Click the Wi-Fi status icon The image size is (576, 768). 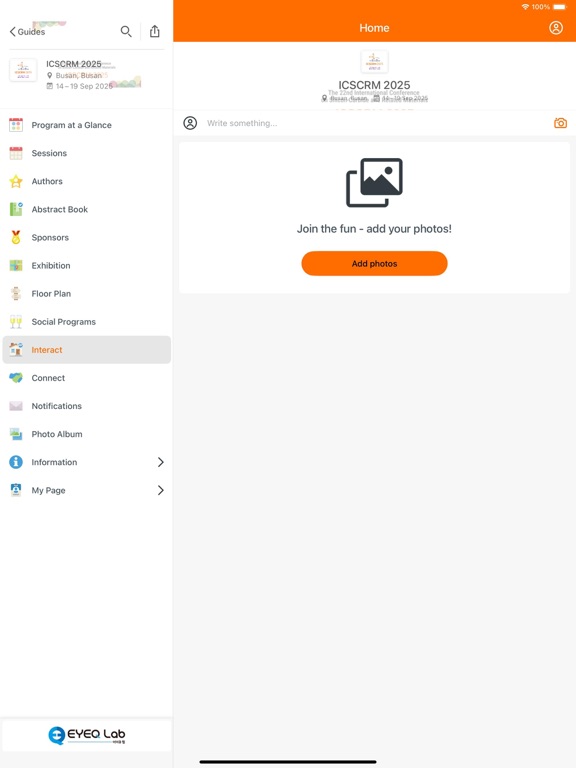click(x=525, y=7)
